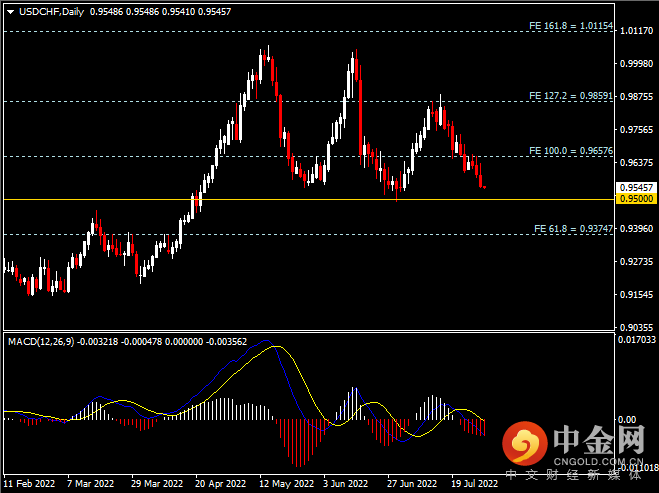Click the 1.01170 price scale value
Screen dimensions: 659x493
(637, 31)
